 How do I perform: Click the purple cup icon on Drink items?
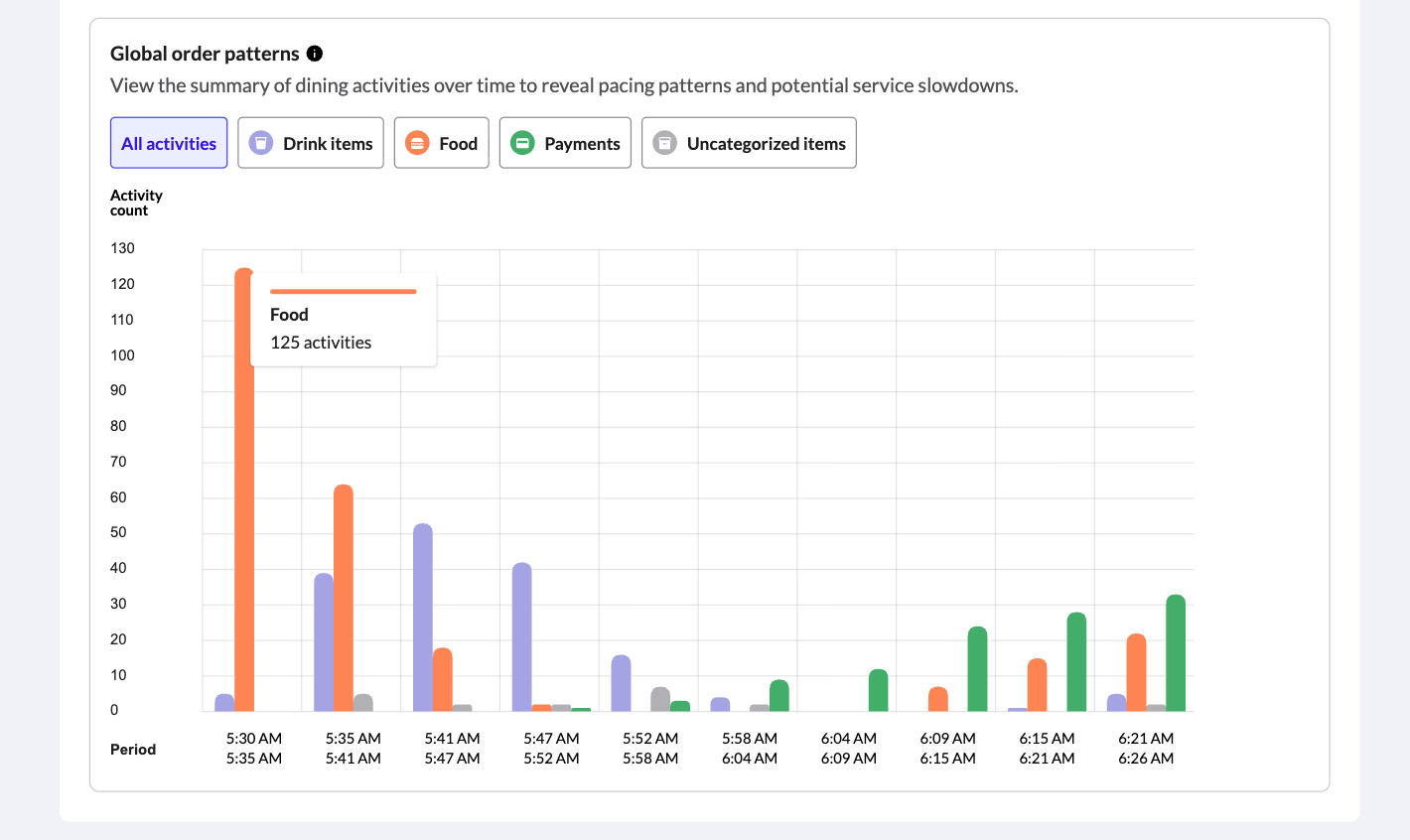coord(260,142)
